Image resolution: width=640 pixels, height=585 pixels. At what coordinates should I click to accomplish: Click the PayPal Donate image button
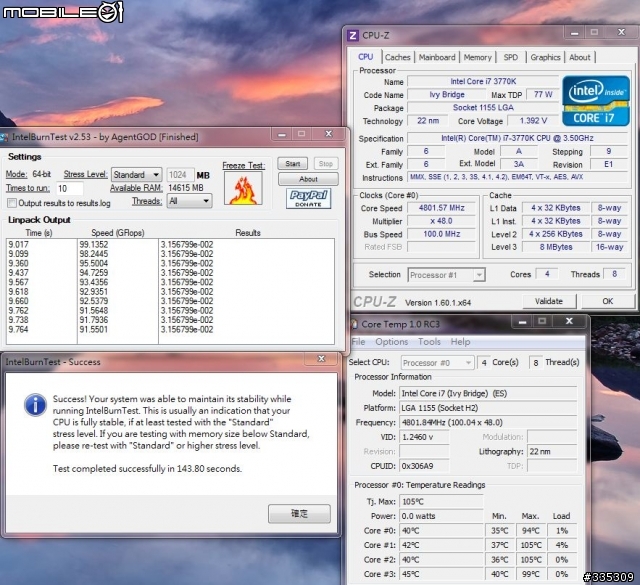308,198
